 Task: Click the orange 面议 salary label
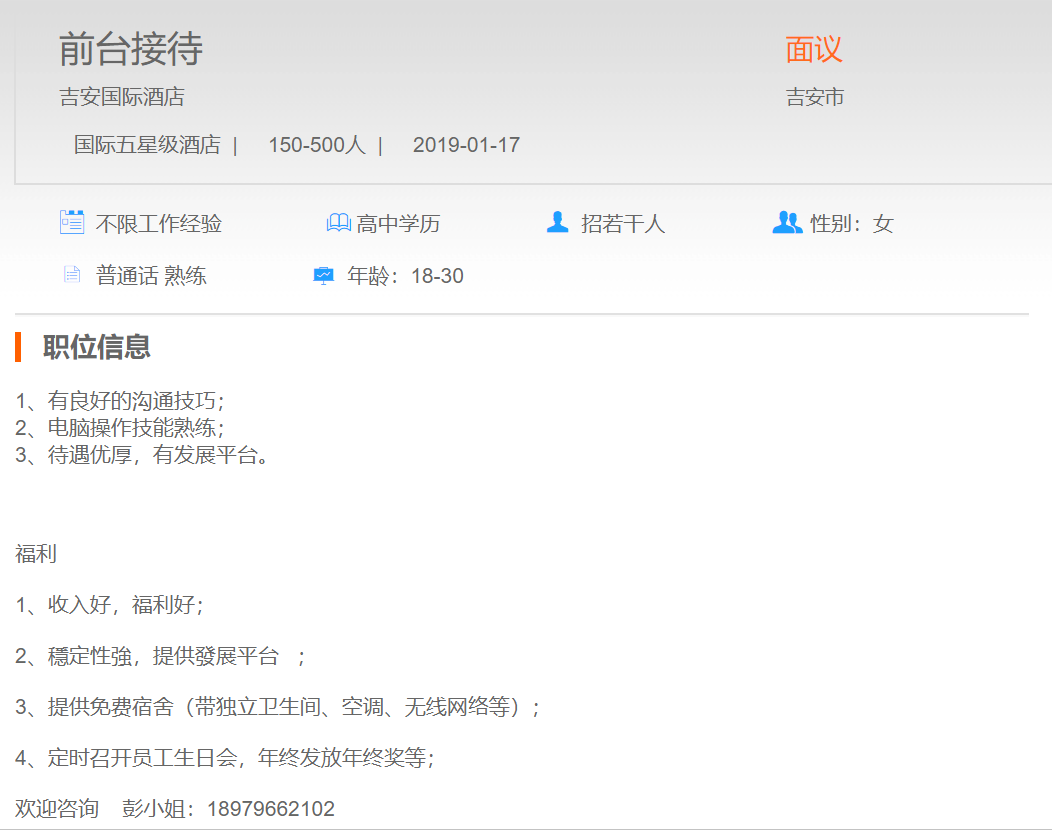click(x=814, y=49)
